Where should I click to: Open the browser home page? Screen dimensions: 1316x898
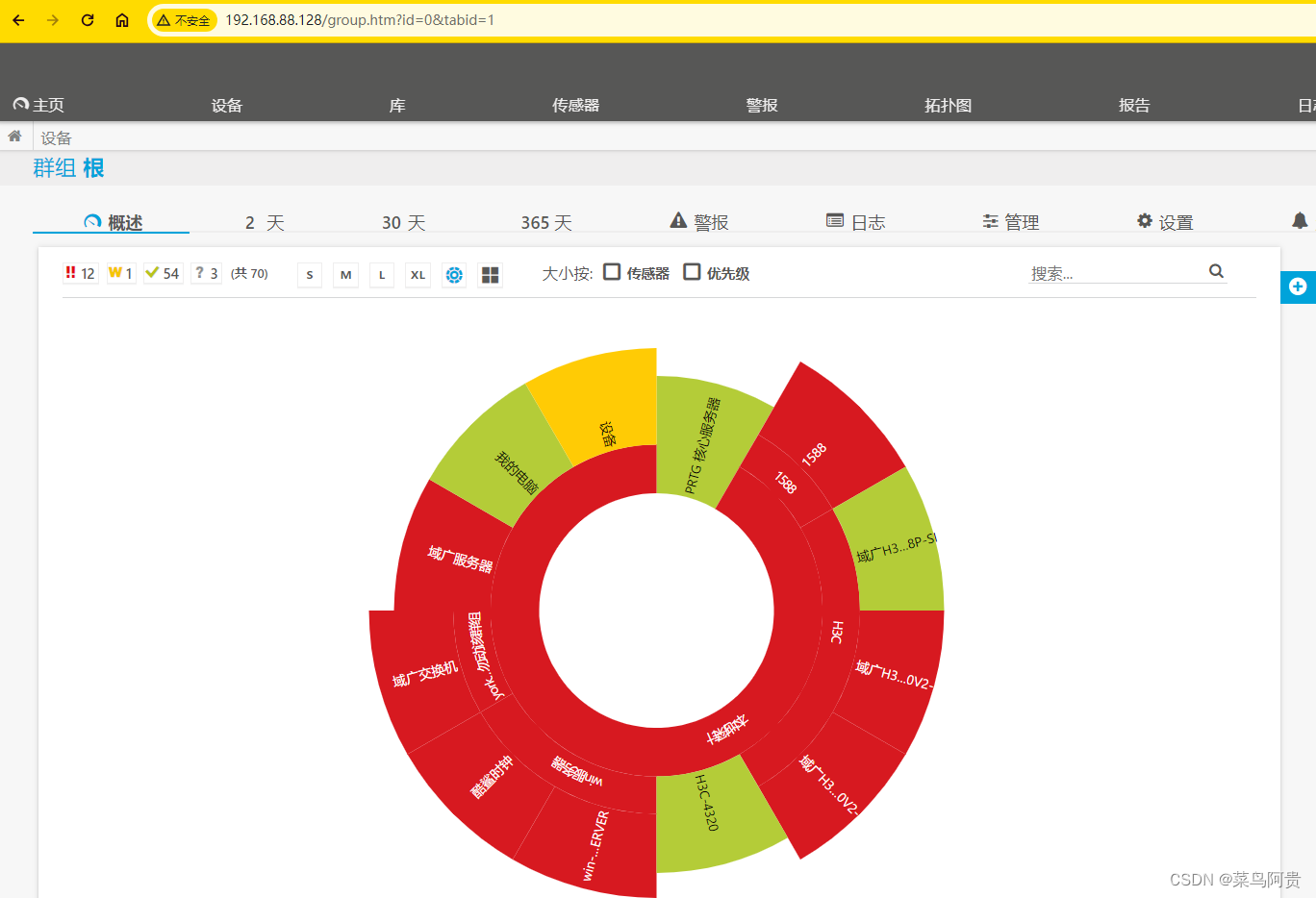point(122,20)
